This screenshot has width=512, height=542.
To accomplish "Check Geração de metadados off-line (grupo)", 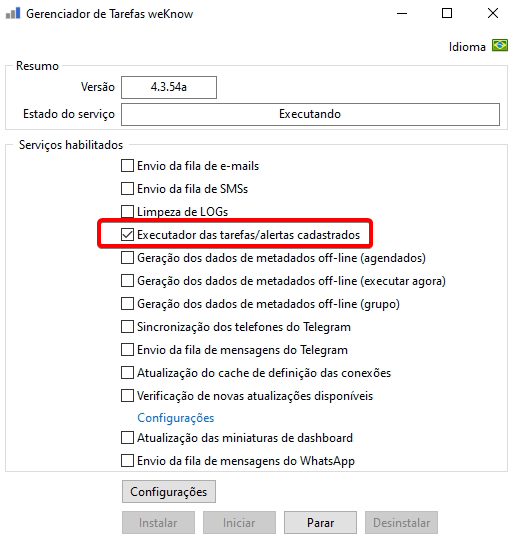I will click(x=127, y=303).
